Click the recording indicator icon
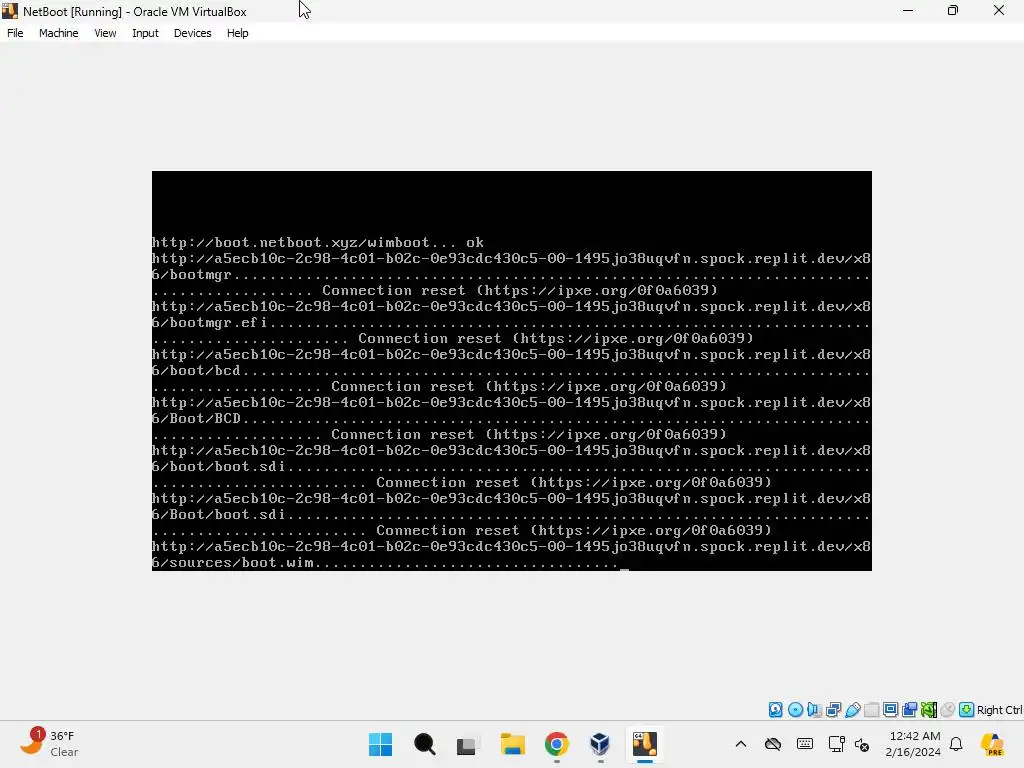1024x768 pixels. click(x=909, y=710)
